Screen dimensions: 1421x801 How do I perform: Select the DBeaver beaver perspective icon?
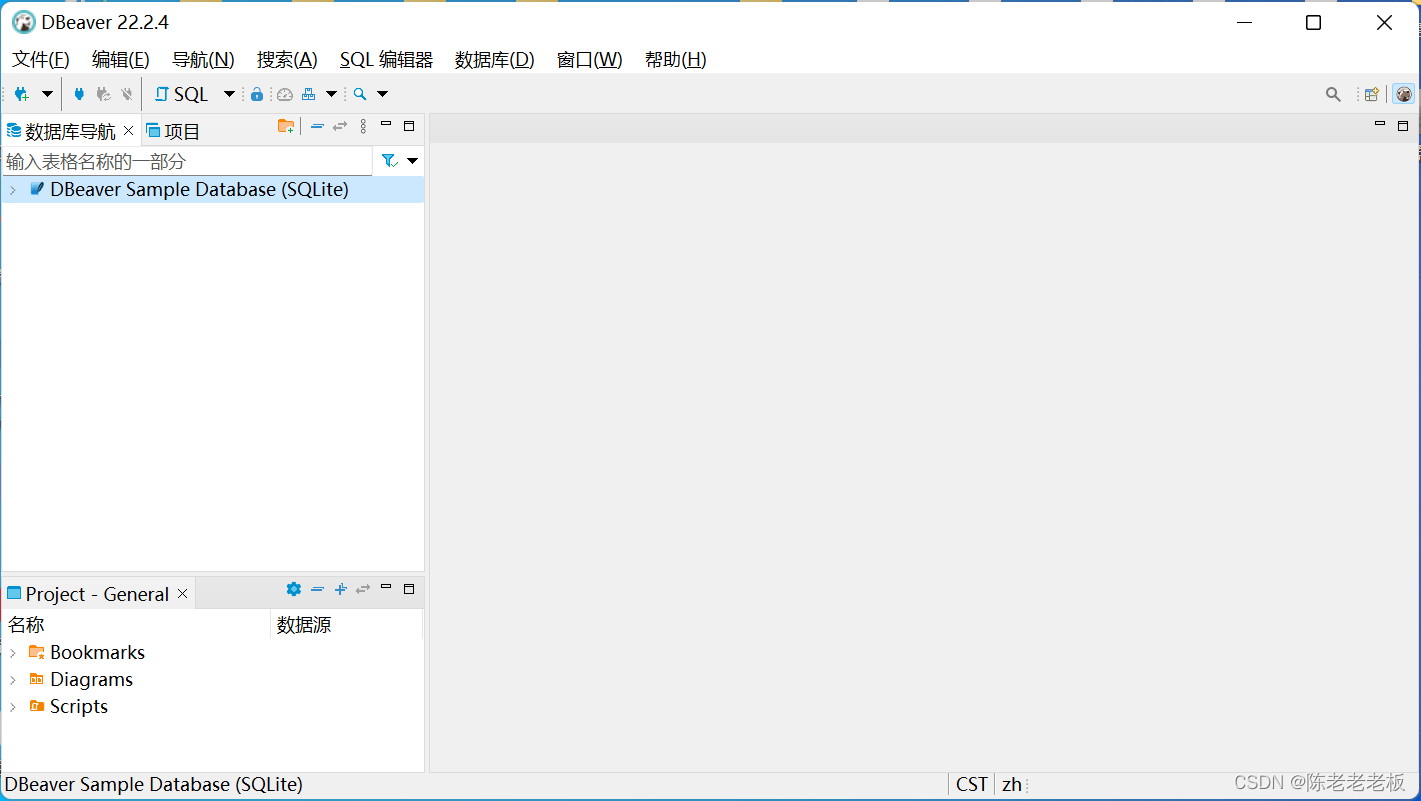tap(1404, 94)
